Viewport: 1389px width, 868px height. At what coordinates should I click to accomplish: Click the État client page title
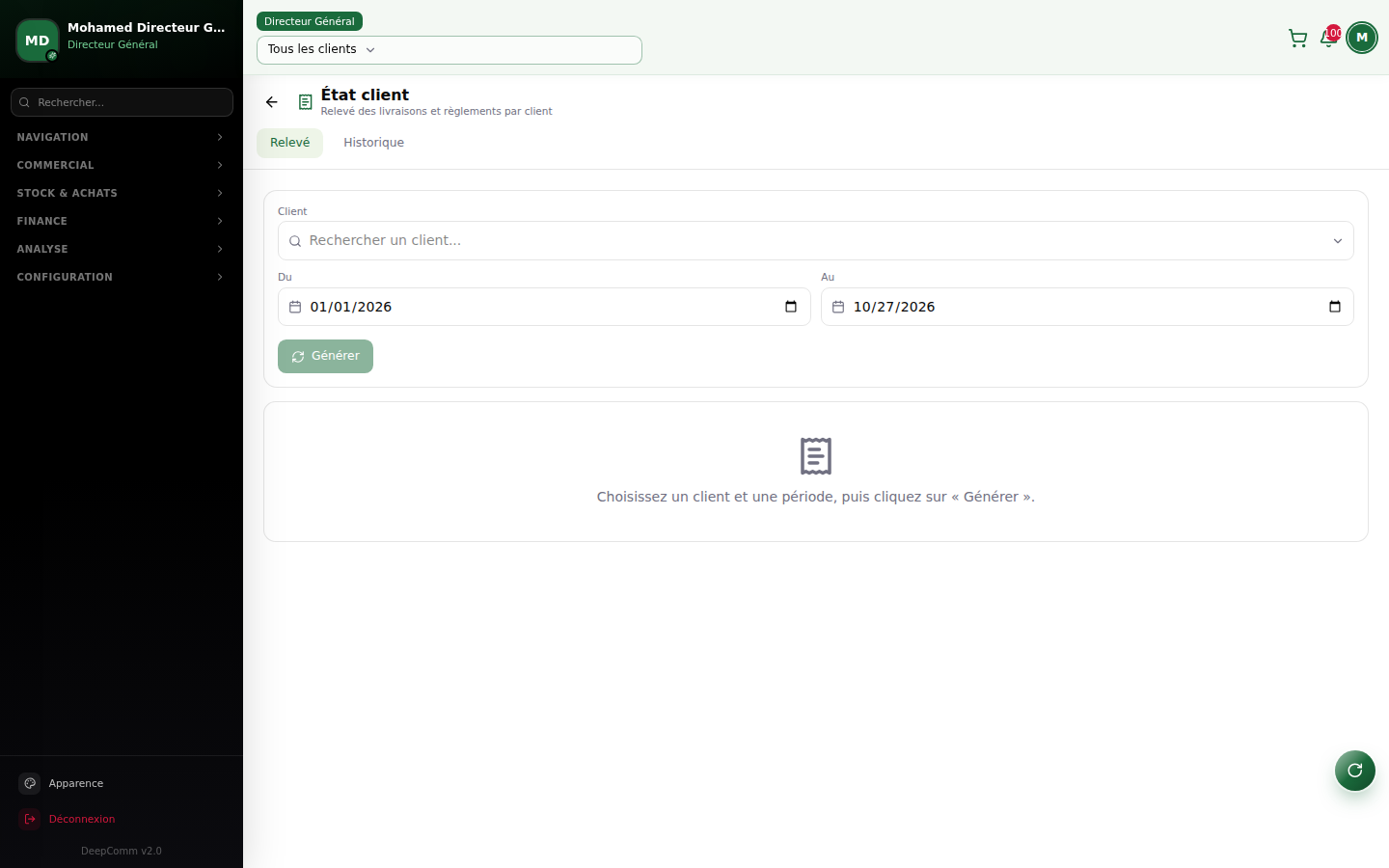(365, 95)
